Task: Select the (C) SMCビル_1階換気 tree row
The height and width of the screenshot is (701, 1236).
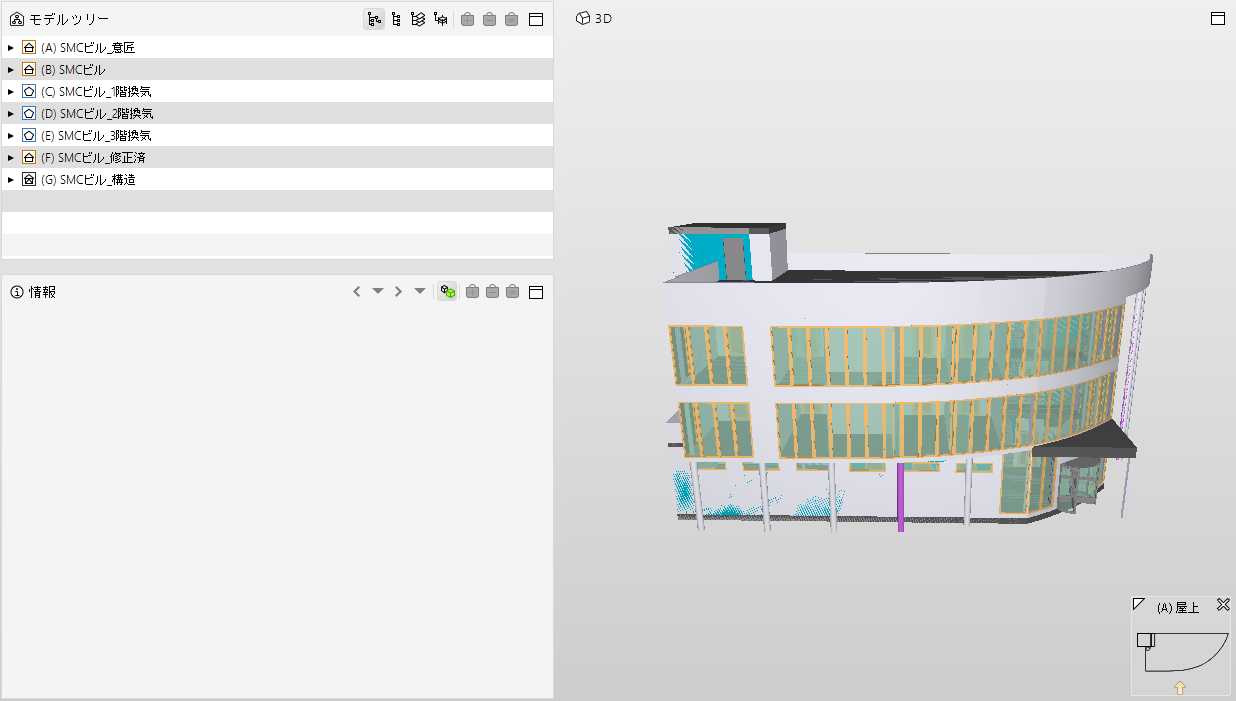Action: 277,91
